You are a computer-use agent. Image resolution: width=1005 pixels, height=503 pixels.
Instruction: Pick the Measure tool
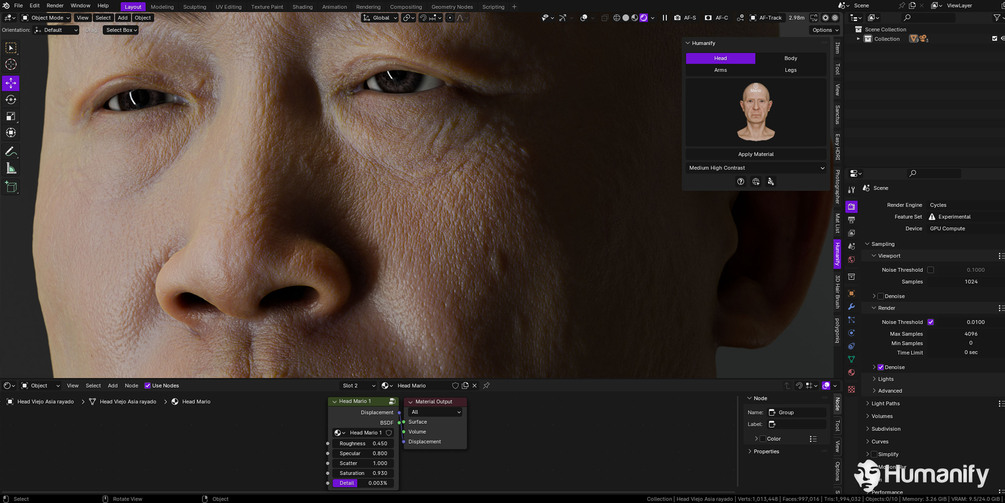(x=11, y=169)
